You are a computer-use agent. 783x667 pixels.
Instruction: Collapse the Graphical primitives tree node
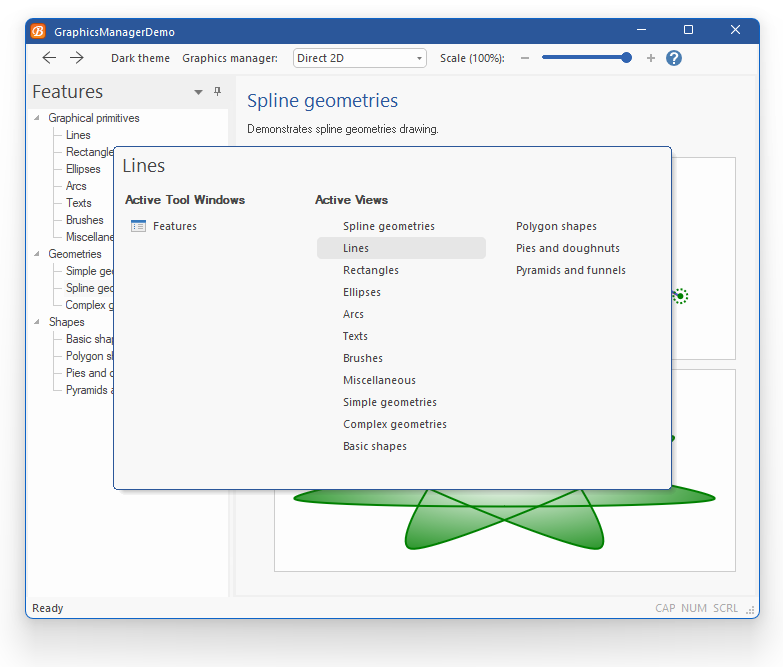point(38,118)
